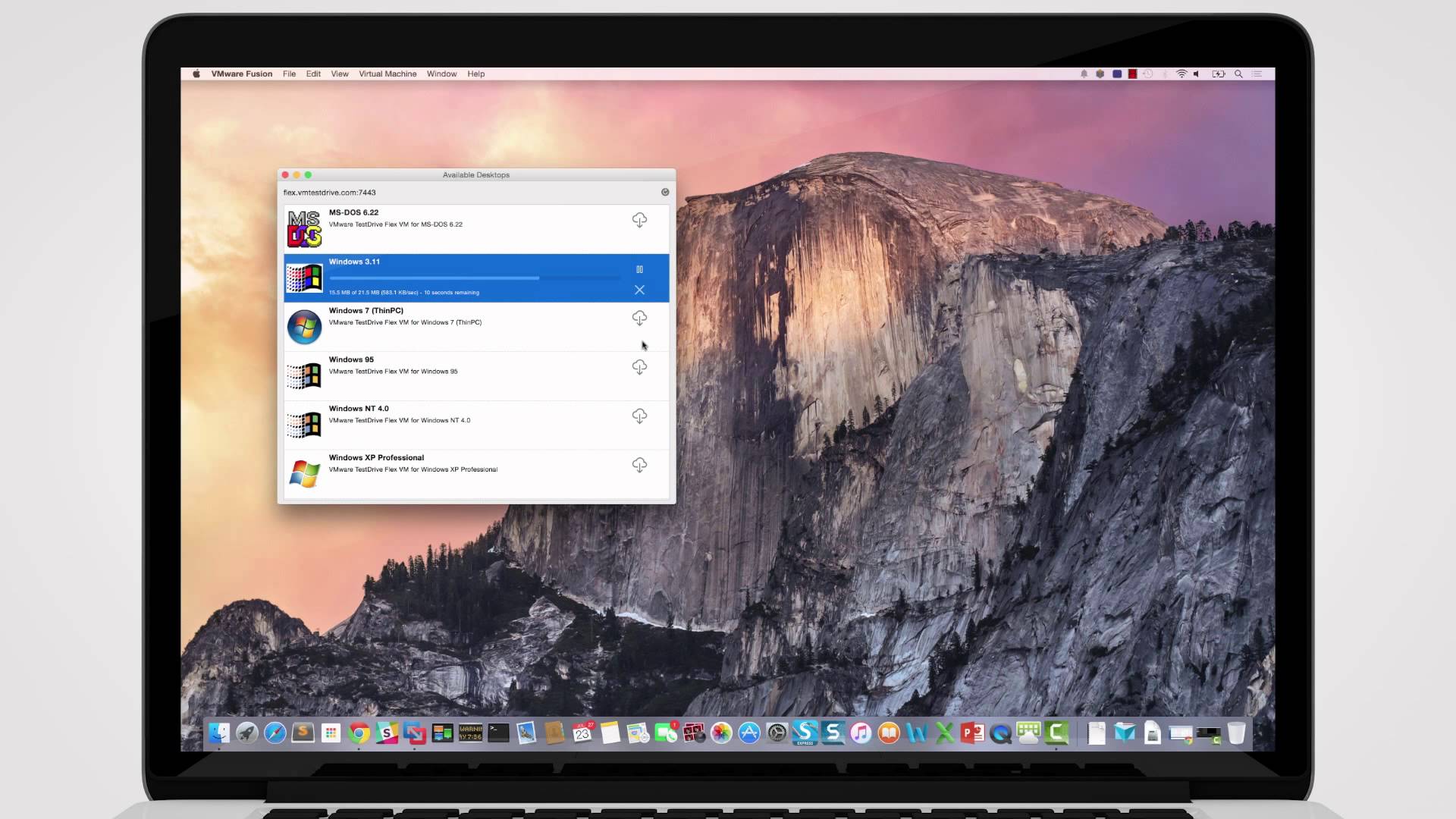Viewport: 1456px width, 819px height.
Task: Open Finder from the Dock
Action: pyautogui.click(x=219, y=733)
